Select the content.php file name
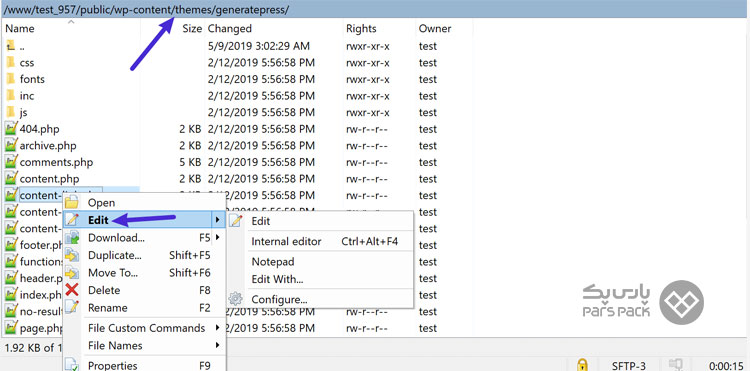 coord(49,179)
